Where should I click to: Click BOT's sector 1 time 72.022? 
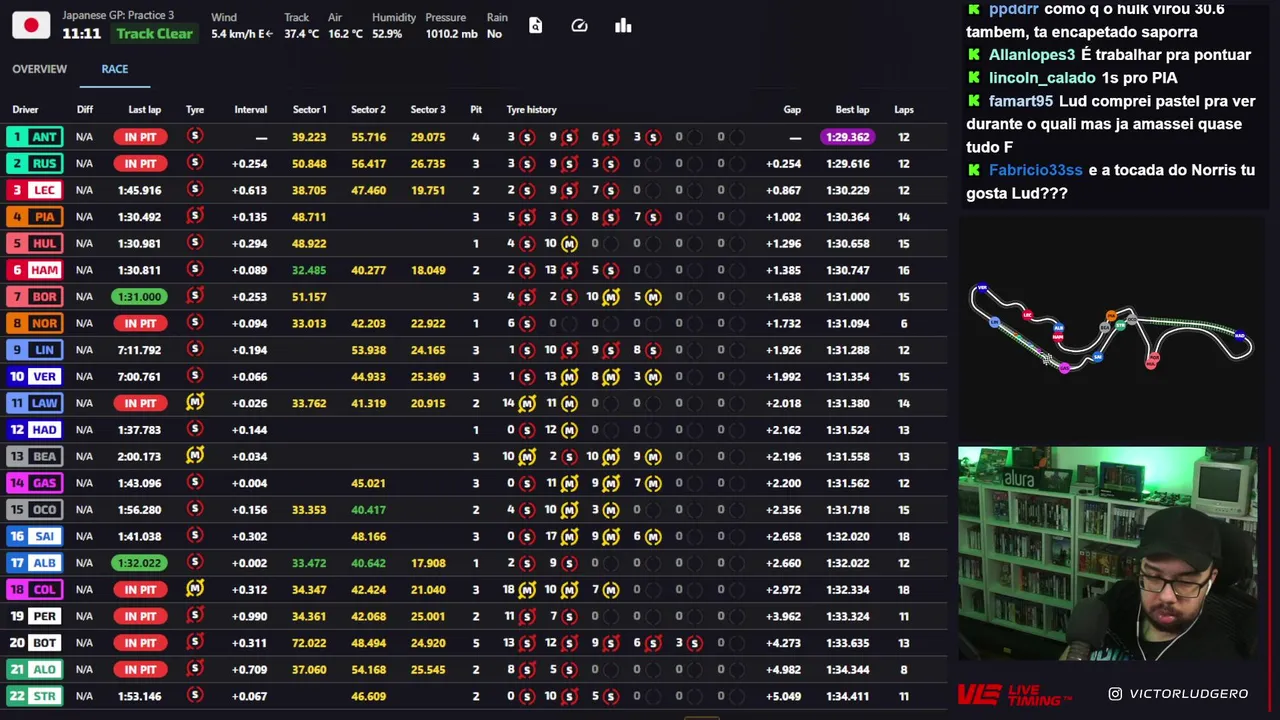(309, 643)
